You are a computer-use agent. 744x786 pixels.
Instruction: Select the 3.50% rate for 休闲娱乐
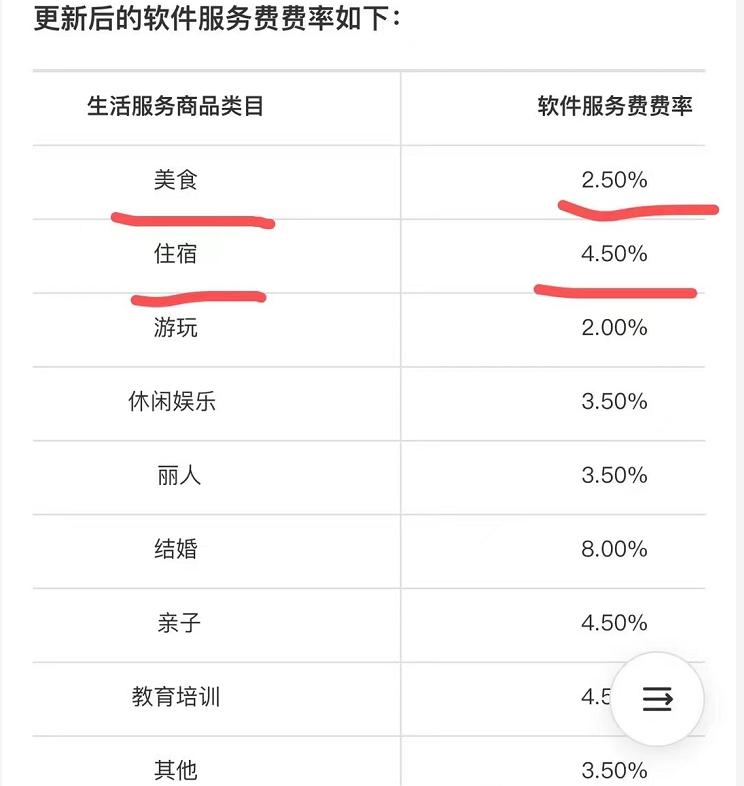pos(614,402)
